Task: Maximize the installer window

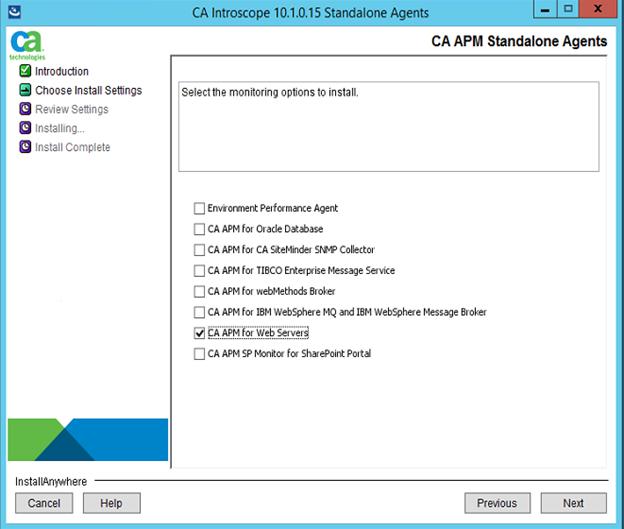Action: (568, 10)
